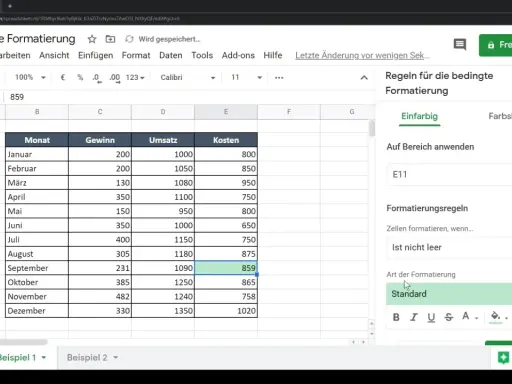Screen dimensions: 512x384
Task: Star the document with the star icon
Action: pos(92,39)
